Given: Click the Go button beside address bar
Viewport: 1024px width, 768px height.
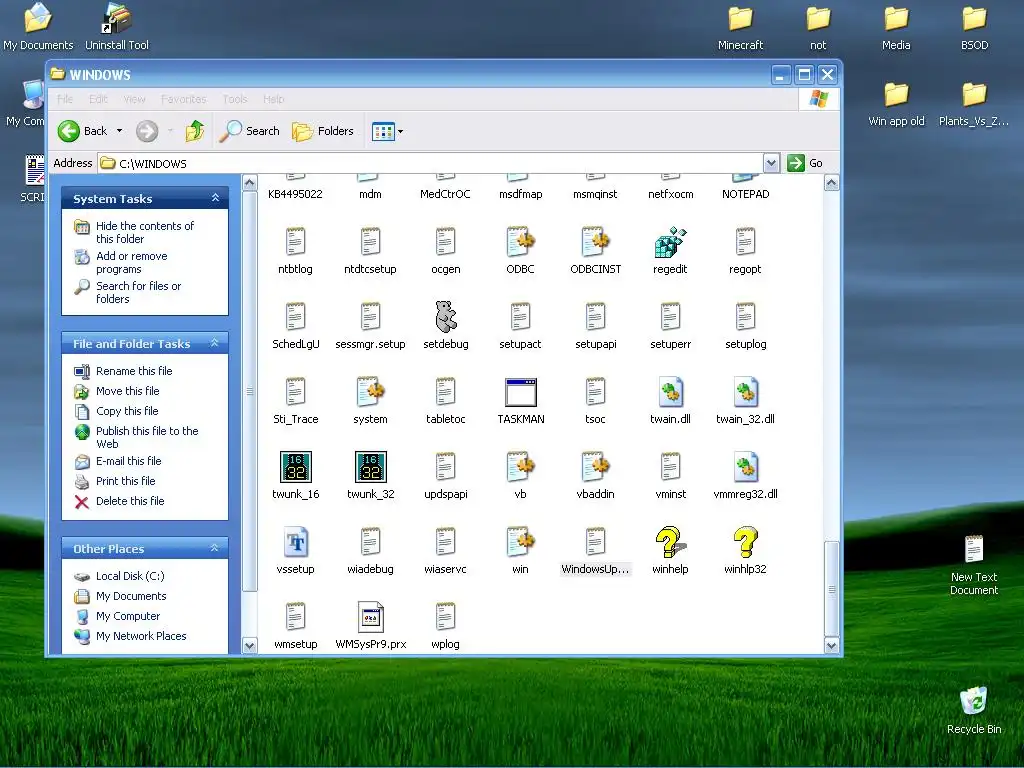Looking at the screenshot, I should (806, 163).
